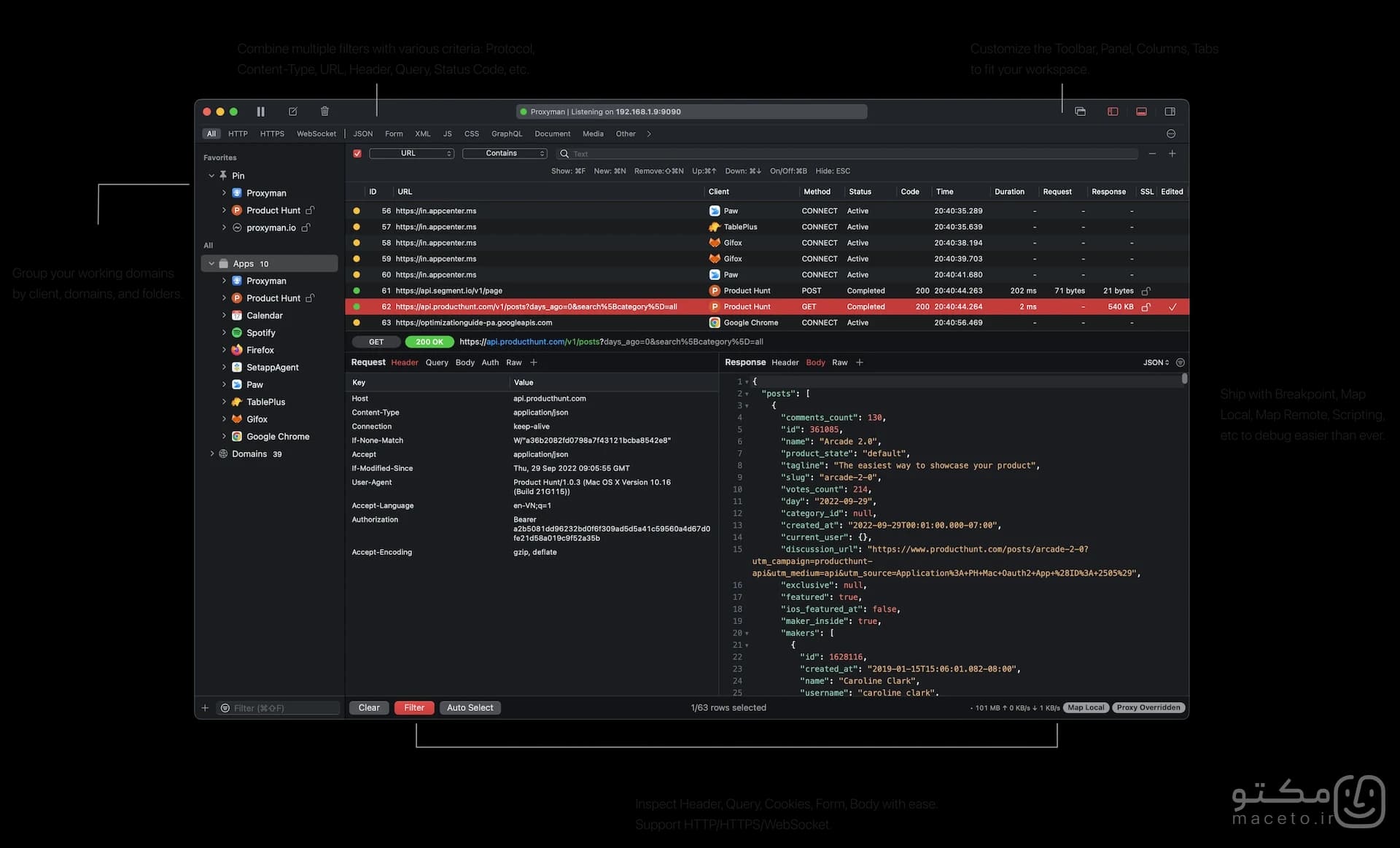Image resolution: width=1400 pixels, height=848 pixels.
Task: Toggle the bottom panel layout icon
Action: click(x=1142, y=112)
